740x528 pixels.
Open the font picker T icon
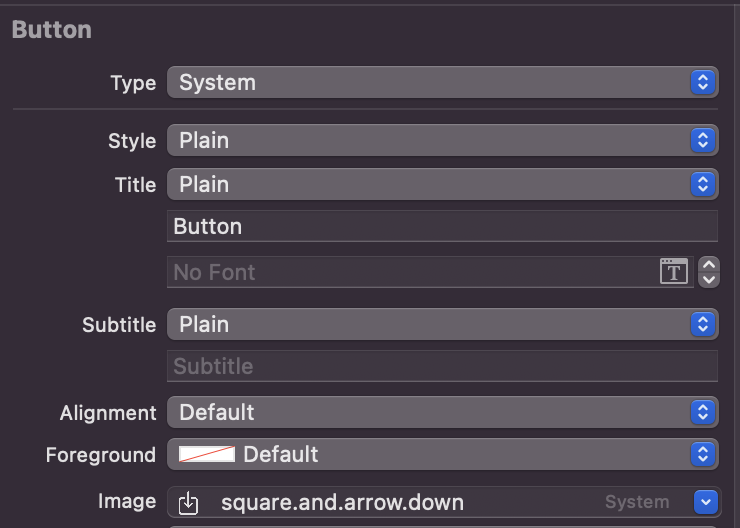click(674, 271)
